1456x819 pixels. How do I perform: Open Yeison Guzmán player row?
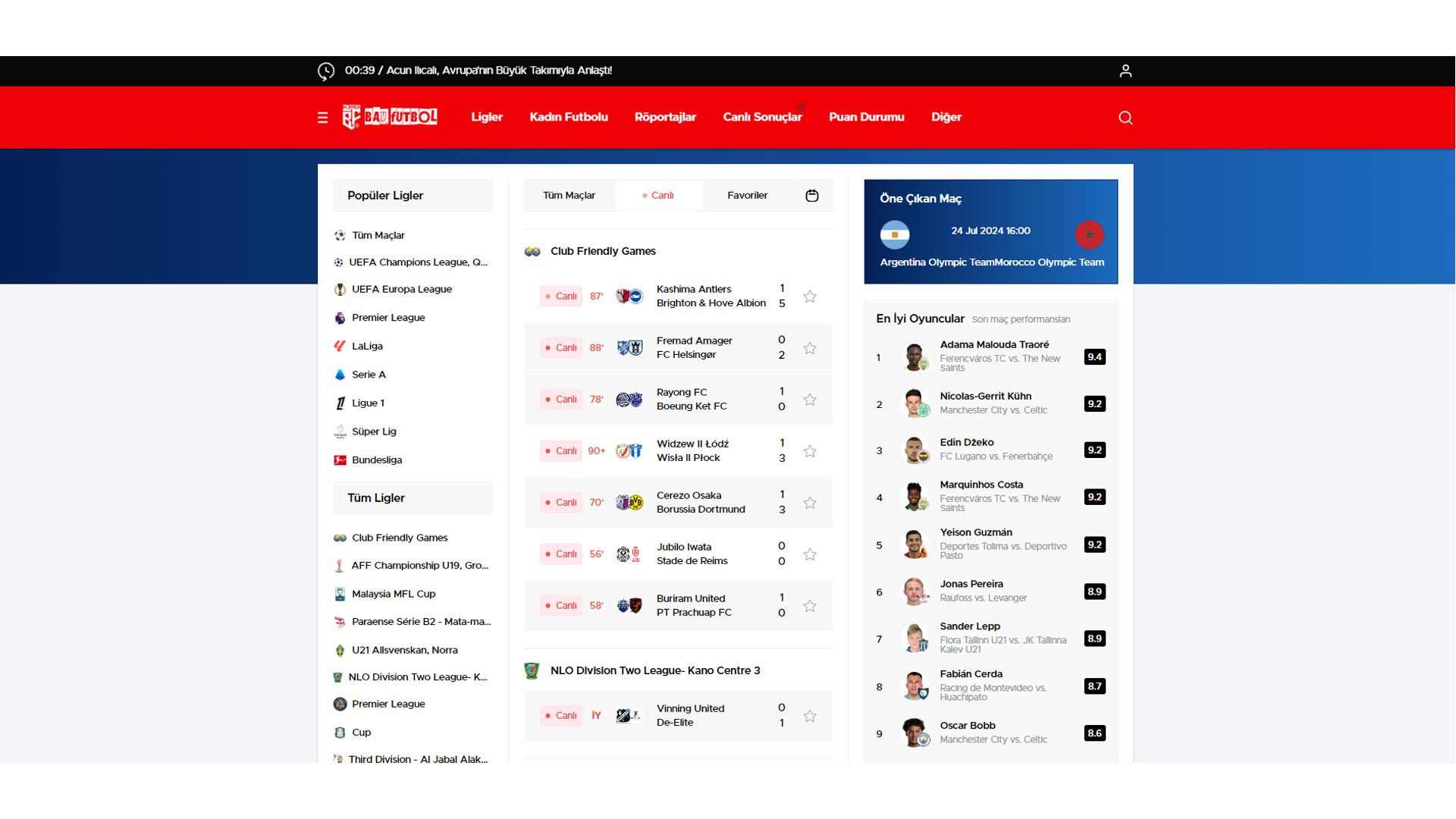tap(990, 545)
